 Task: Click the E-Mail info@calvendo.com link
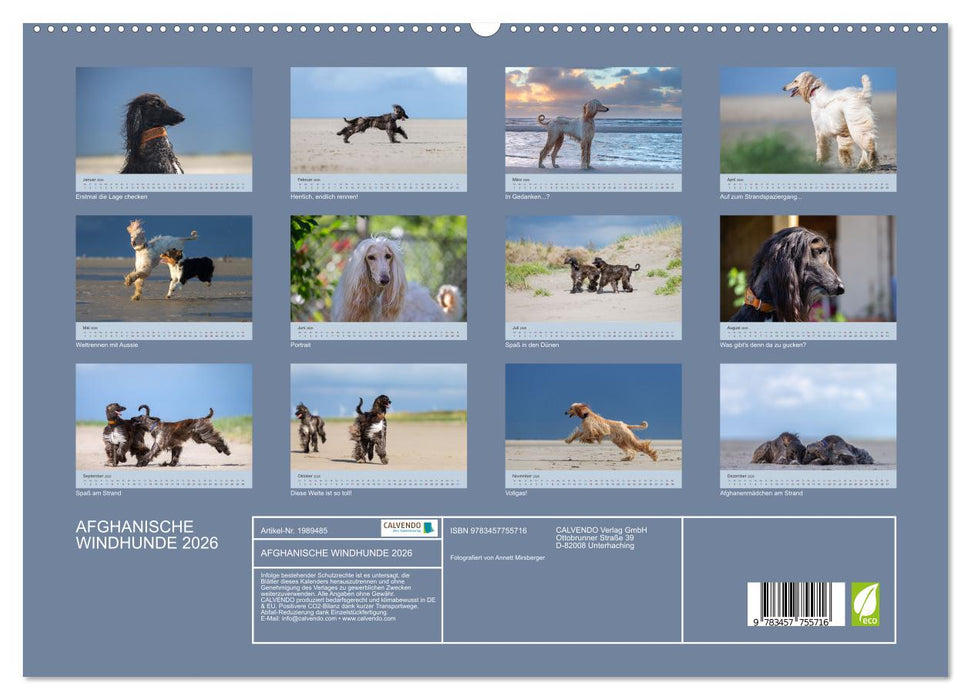point(310,620)
